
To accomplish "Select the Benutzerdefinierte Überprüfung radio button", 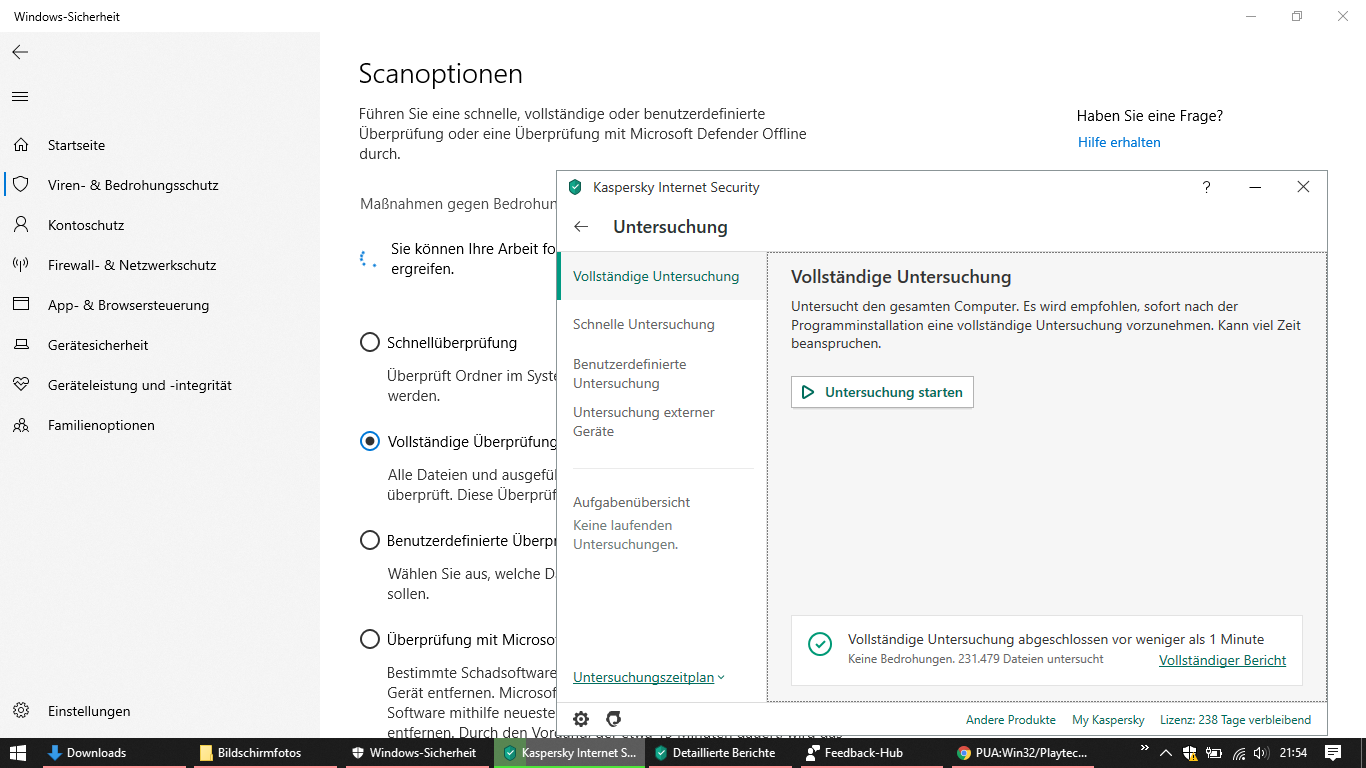I will [x=370, y=540].
